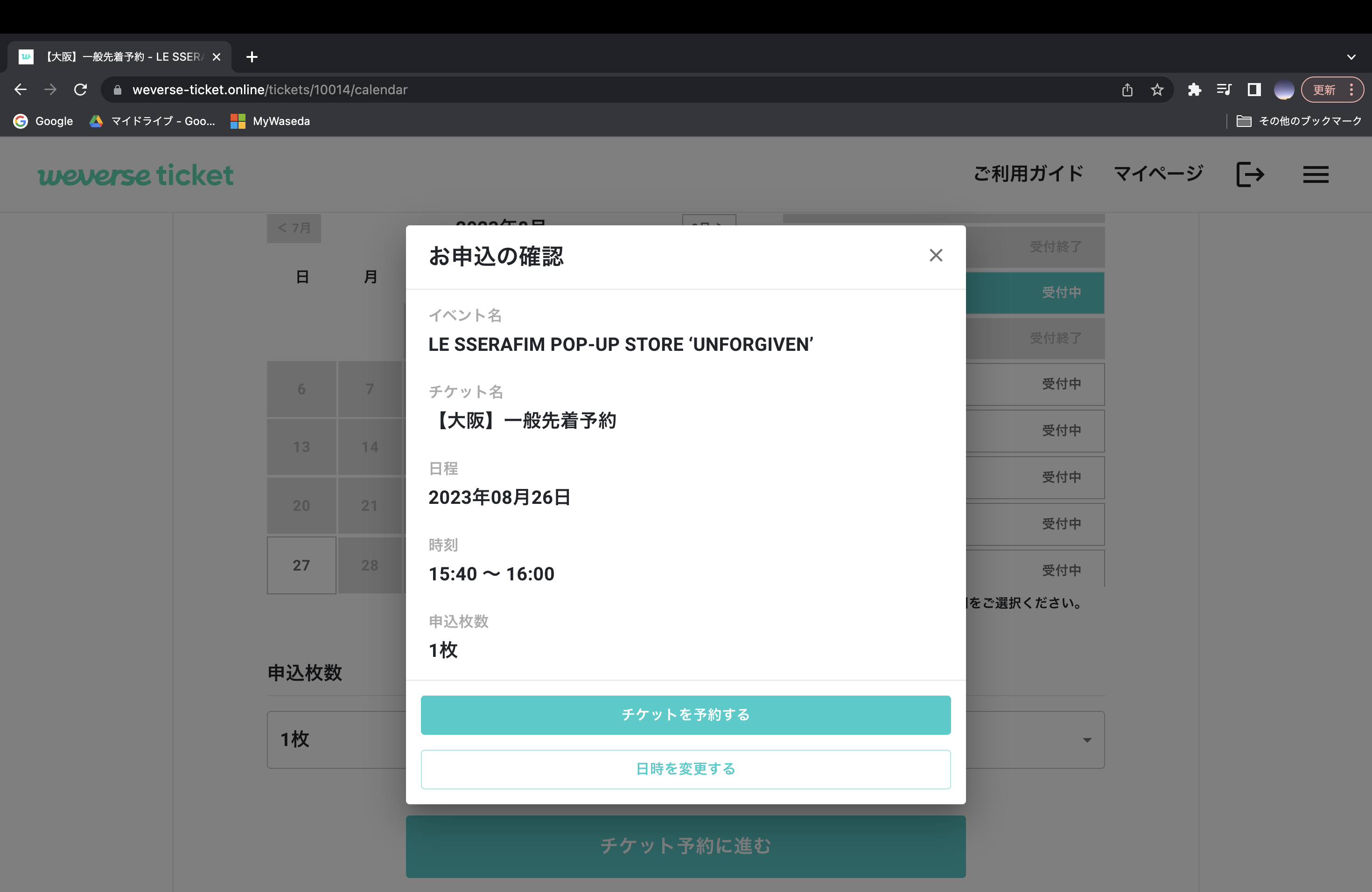The width and height of the screenshot is (1372, 892).
Task: Bookmark page with star icon
Action: 1157,90
